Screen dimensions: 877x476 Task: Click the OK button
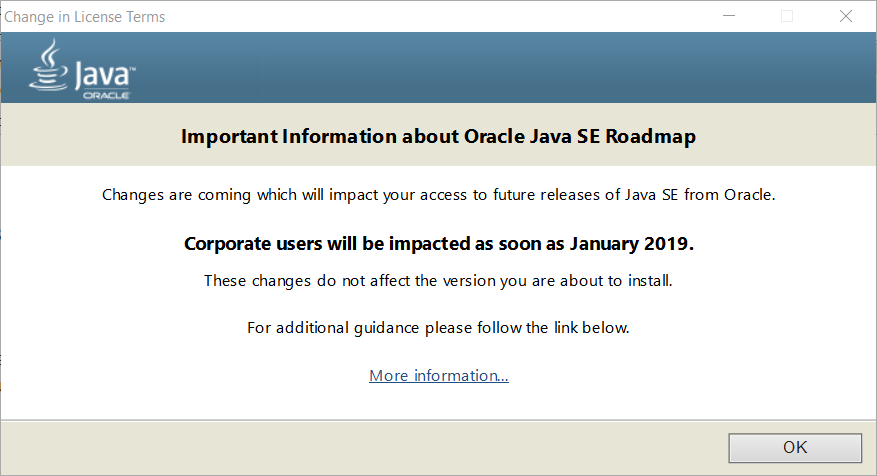pyautogui.click(x=794, y=447)
